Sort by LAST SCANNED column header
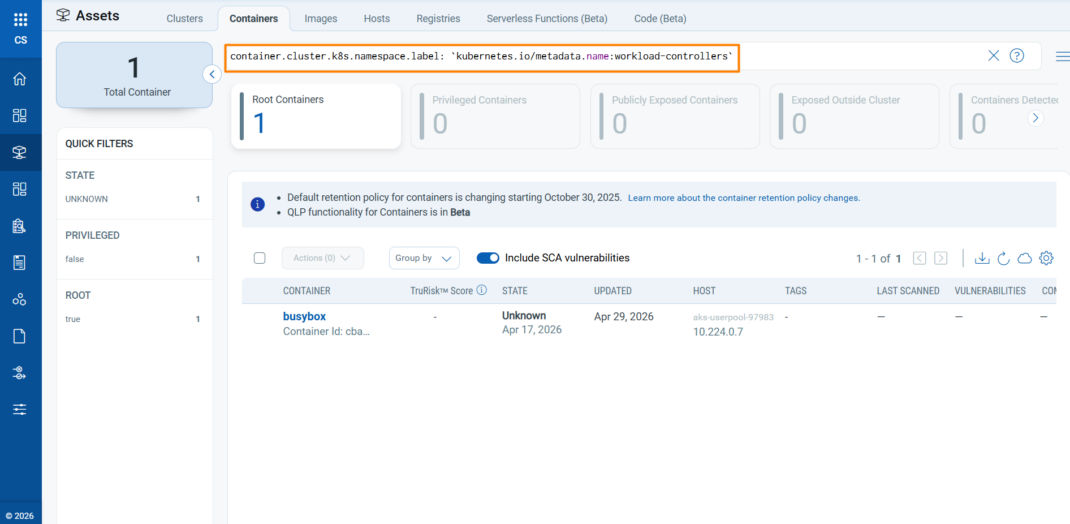The width and height of the screenshot is (1070, 524). [x=908, y=291]
